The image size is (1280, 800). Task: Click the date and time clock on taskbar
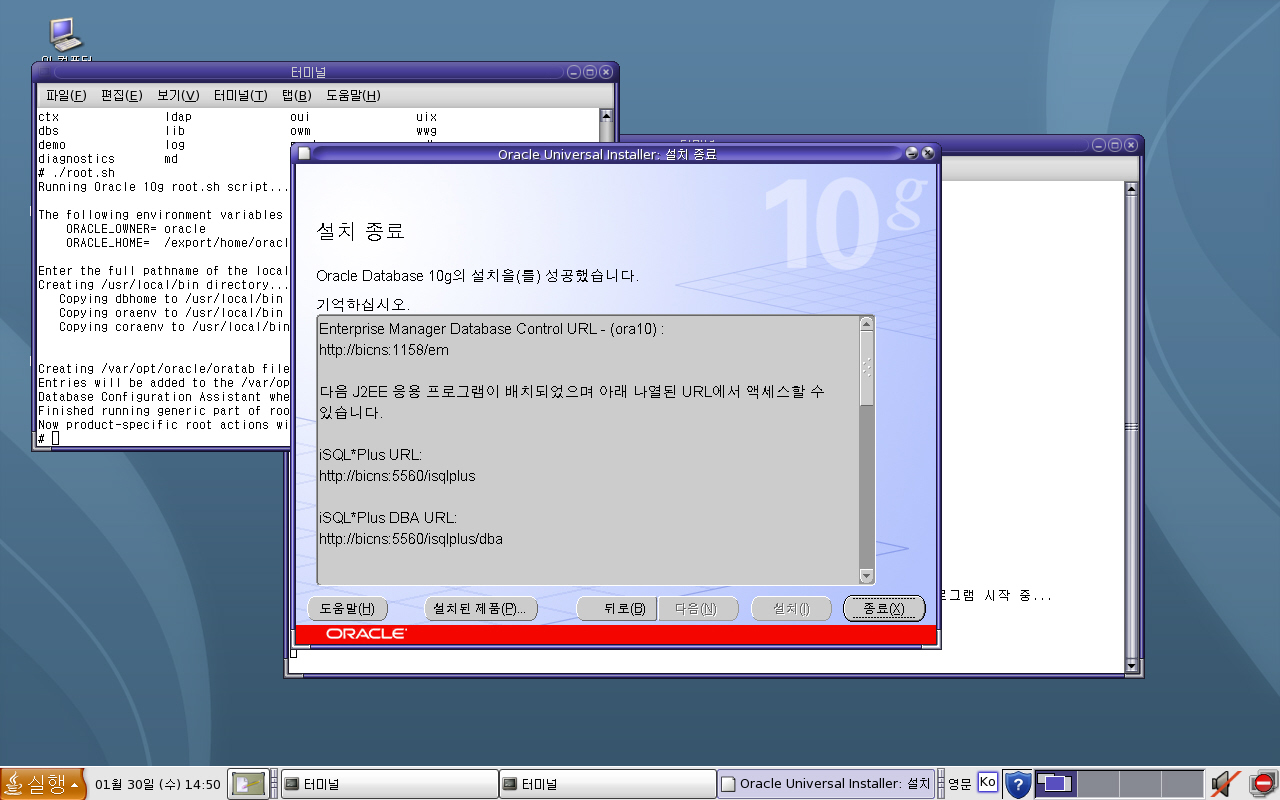click(158, 784)
